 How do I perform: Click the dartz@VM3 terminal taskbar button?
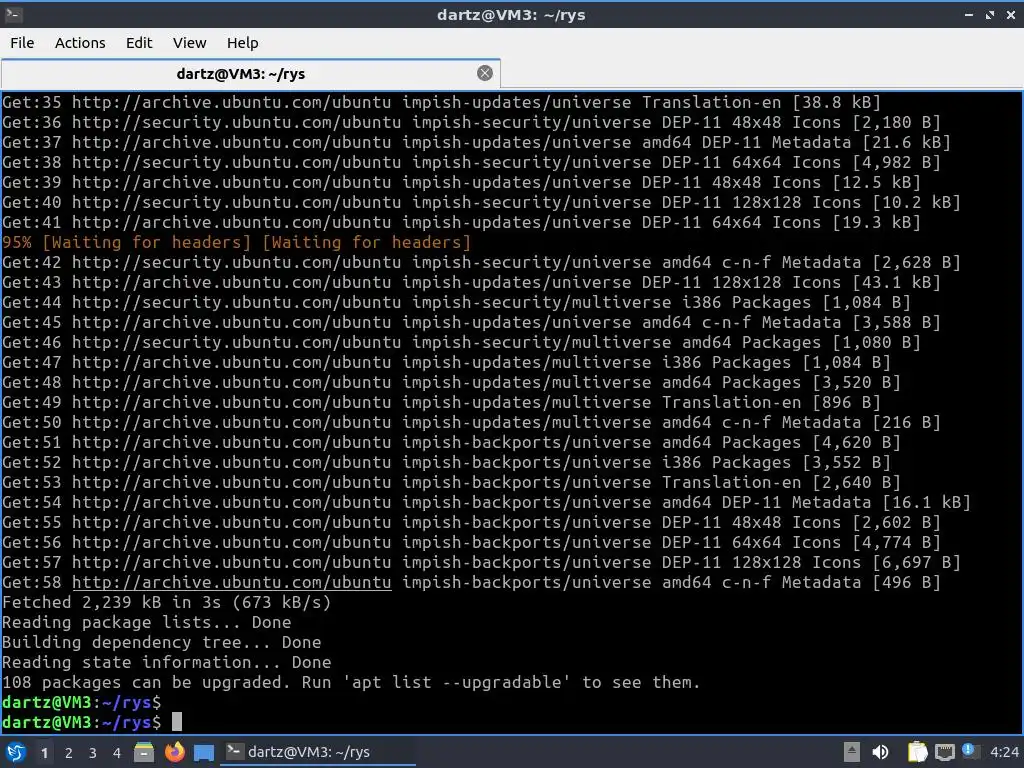coord(318,752)
